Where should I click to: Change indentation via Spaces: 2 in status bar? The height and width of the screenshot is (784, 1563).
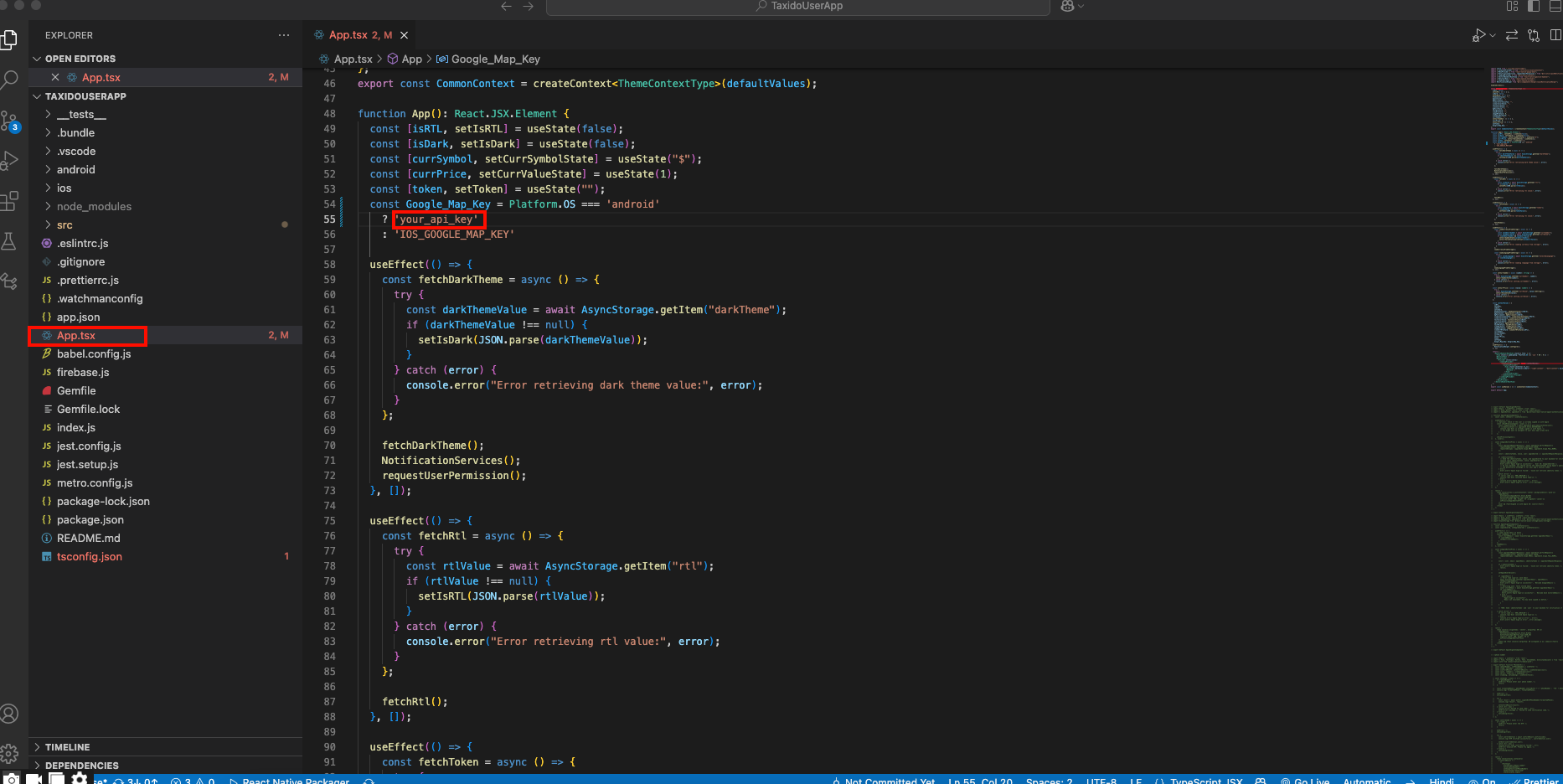(1049, 780)
